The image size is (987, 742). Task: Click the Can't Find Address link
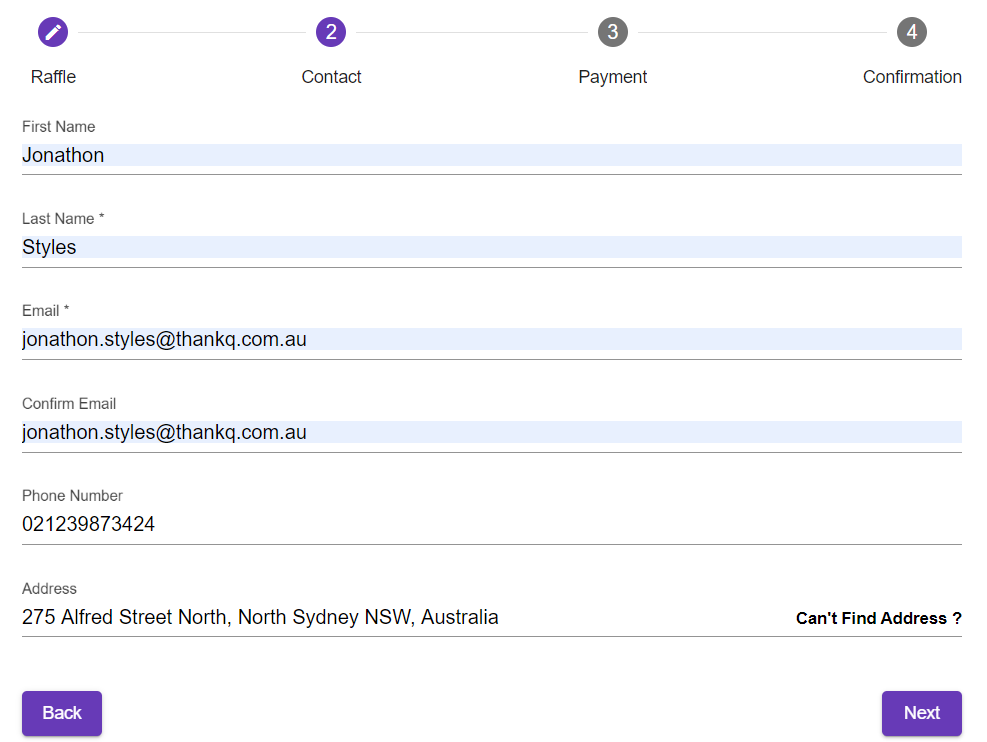point(878,618)
